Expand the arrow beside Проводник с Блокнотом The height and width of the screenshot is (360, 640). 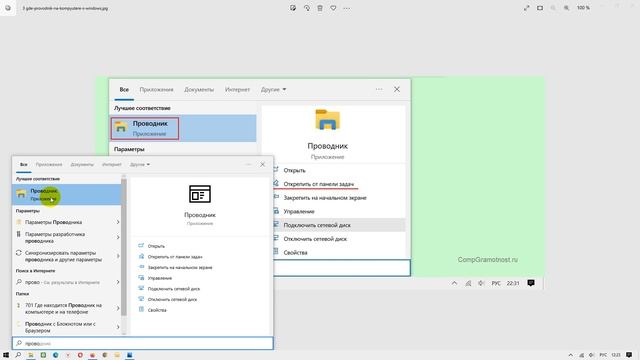[118, 327]
